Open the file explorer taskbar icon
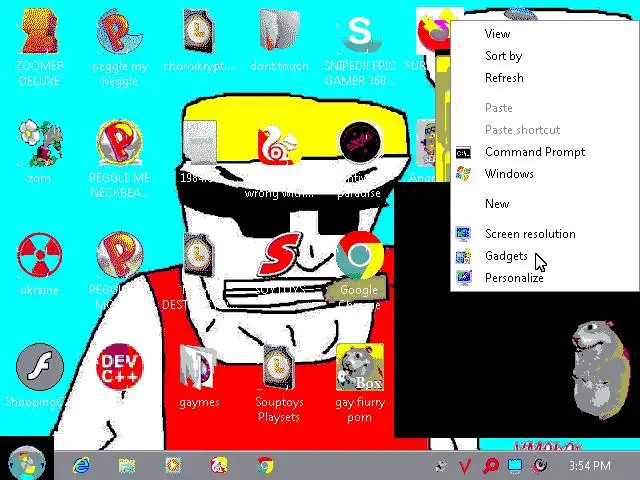This screenshot has height=480, width=640. 127,465
